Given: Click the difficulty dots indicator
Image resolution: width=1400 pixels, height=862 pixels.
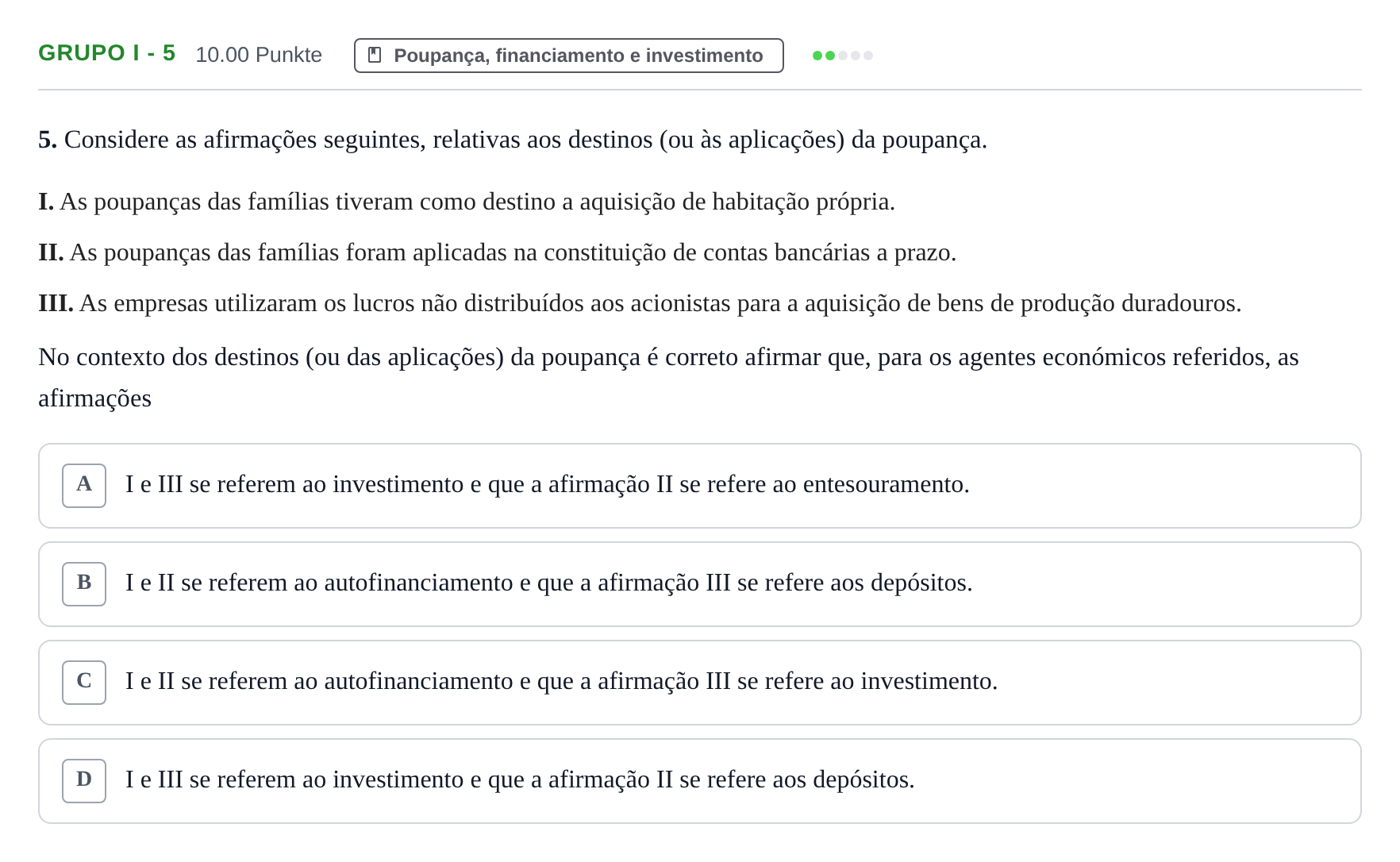Looking at the screenshot, I should [x=842, y=56].
